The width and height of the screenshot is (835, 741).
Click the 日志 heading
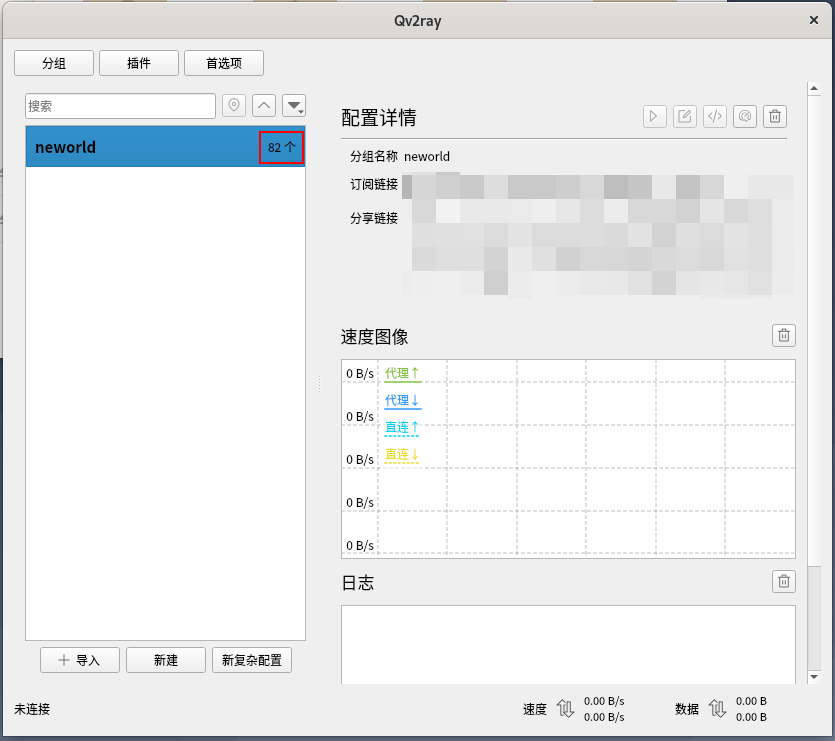coord(358,583)
